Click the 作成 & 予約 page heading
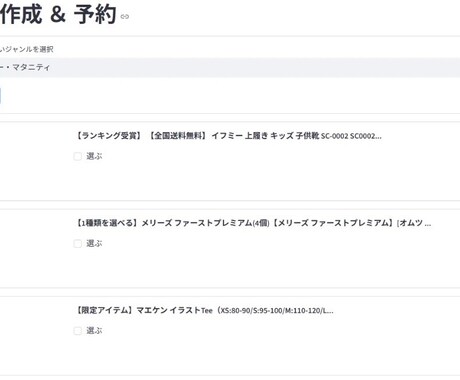 point(58,15)
